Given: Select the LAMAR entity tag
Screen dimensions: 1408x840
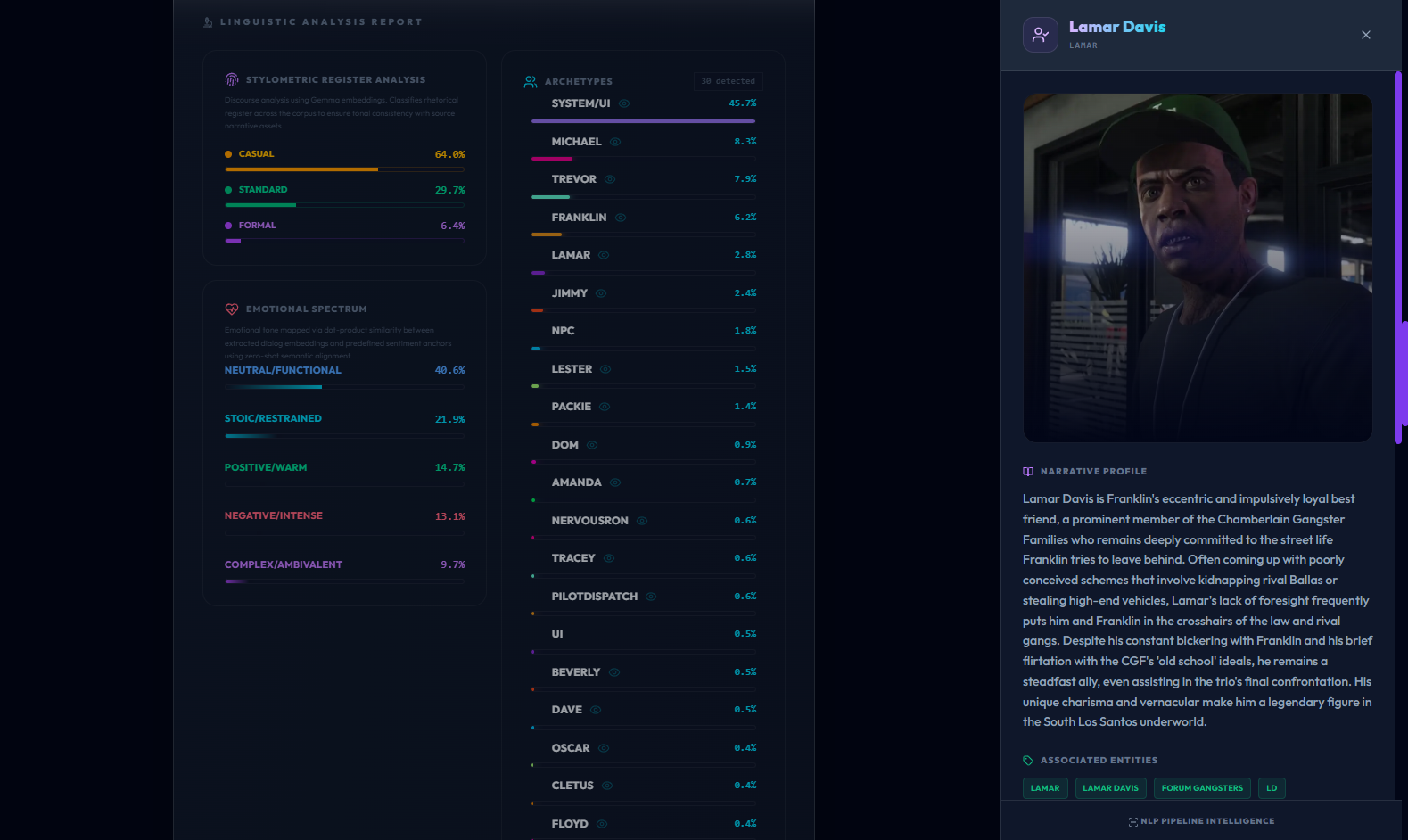Looking at the screenshot, I should pos(1045,788).
